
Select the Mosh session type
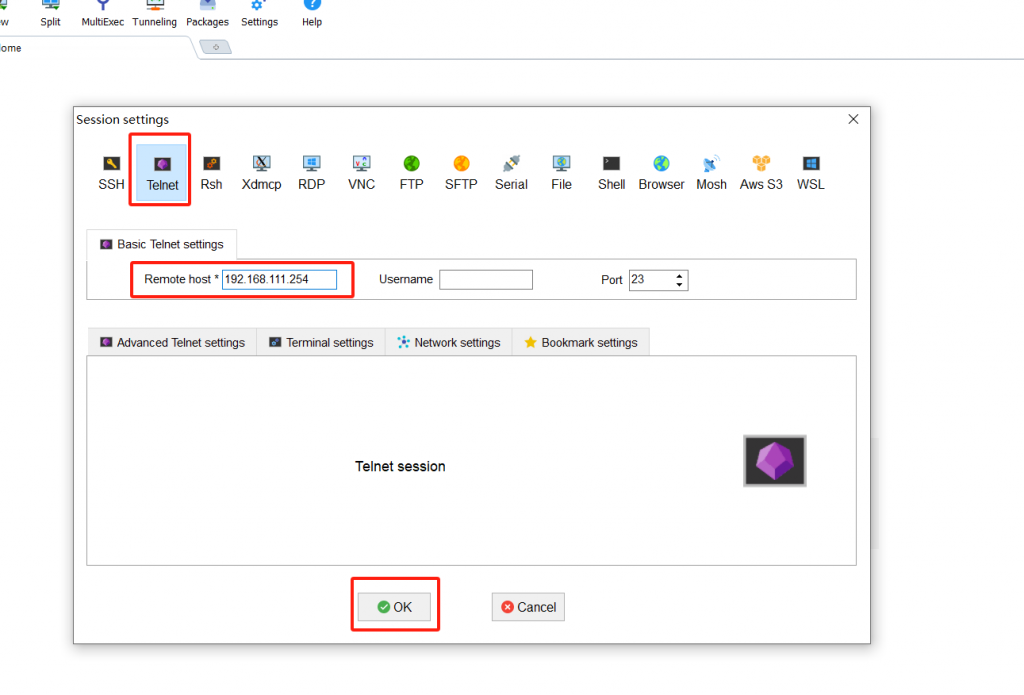(x=711, y=173)
